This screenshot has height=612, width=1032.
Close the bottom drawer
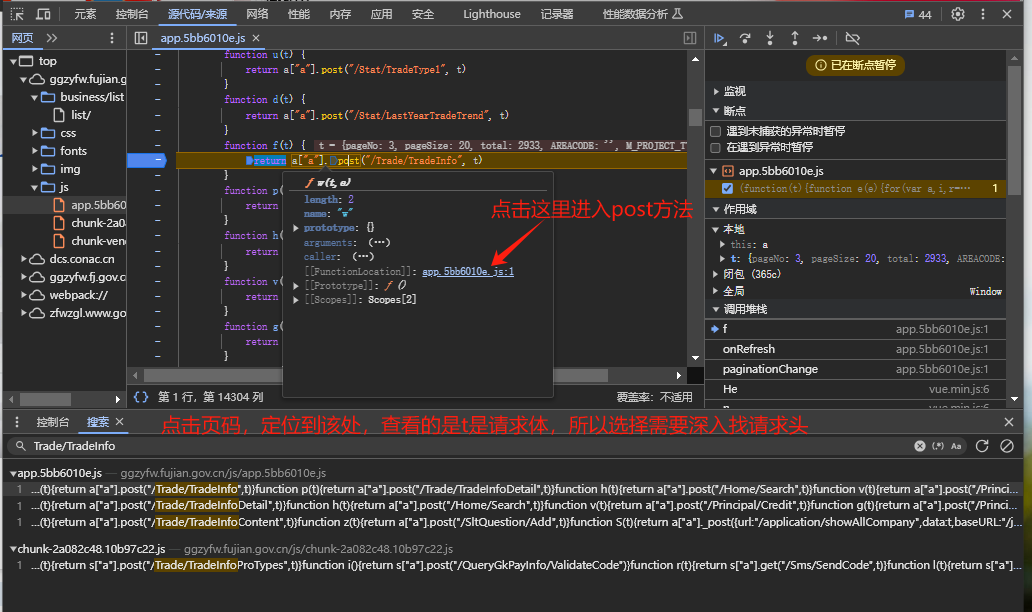pos(1009,422)
